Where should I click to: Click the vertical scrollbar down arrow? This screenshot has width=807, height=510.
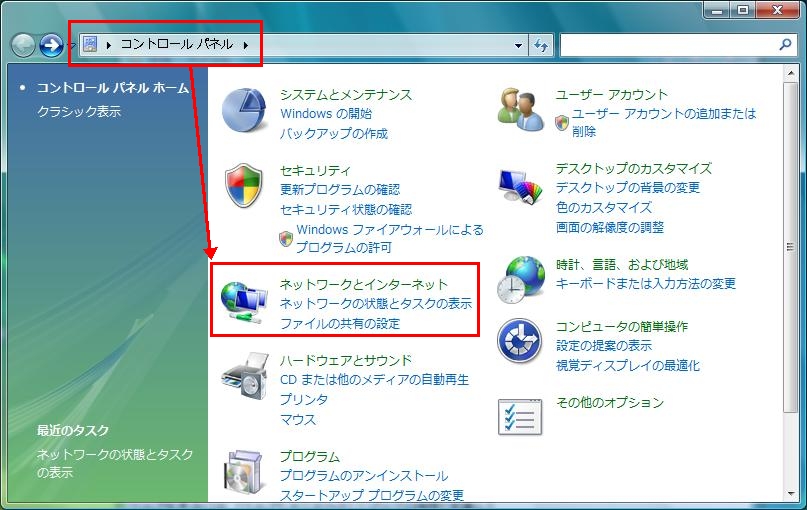[791, 494]
